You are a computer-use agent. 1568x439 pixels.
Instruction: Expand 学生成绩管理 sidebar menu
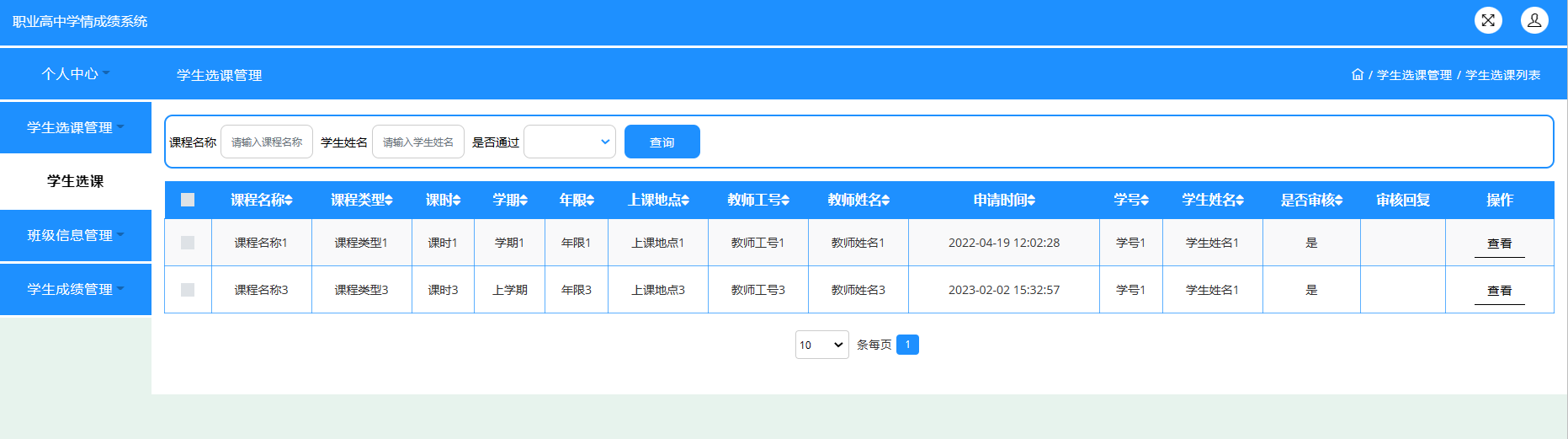tap(76, 289)
